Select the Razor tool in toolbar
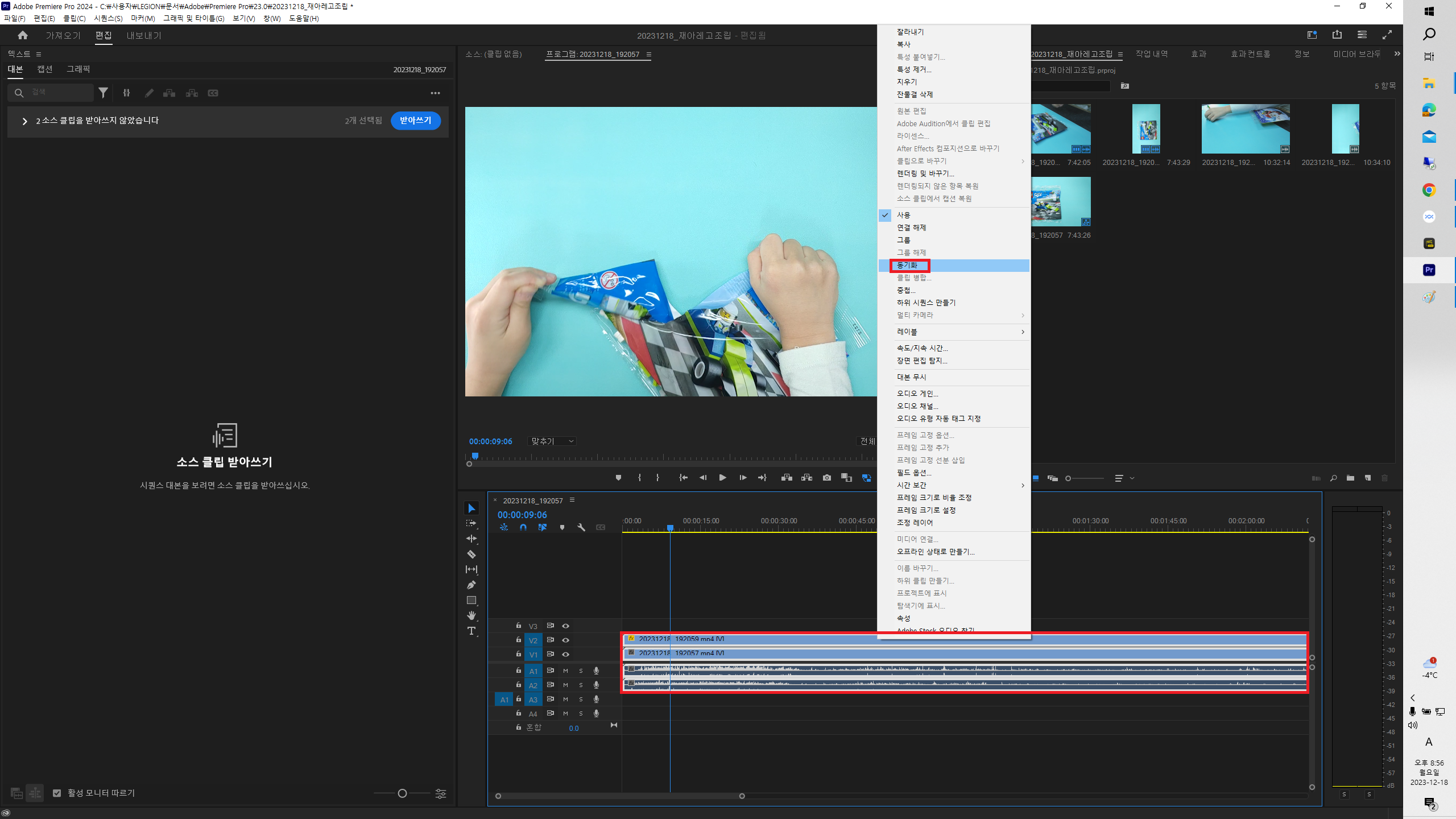Image resolution: width=1456 pixels, height=819 pixels. [x=471, y=554]
